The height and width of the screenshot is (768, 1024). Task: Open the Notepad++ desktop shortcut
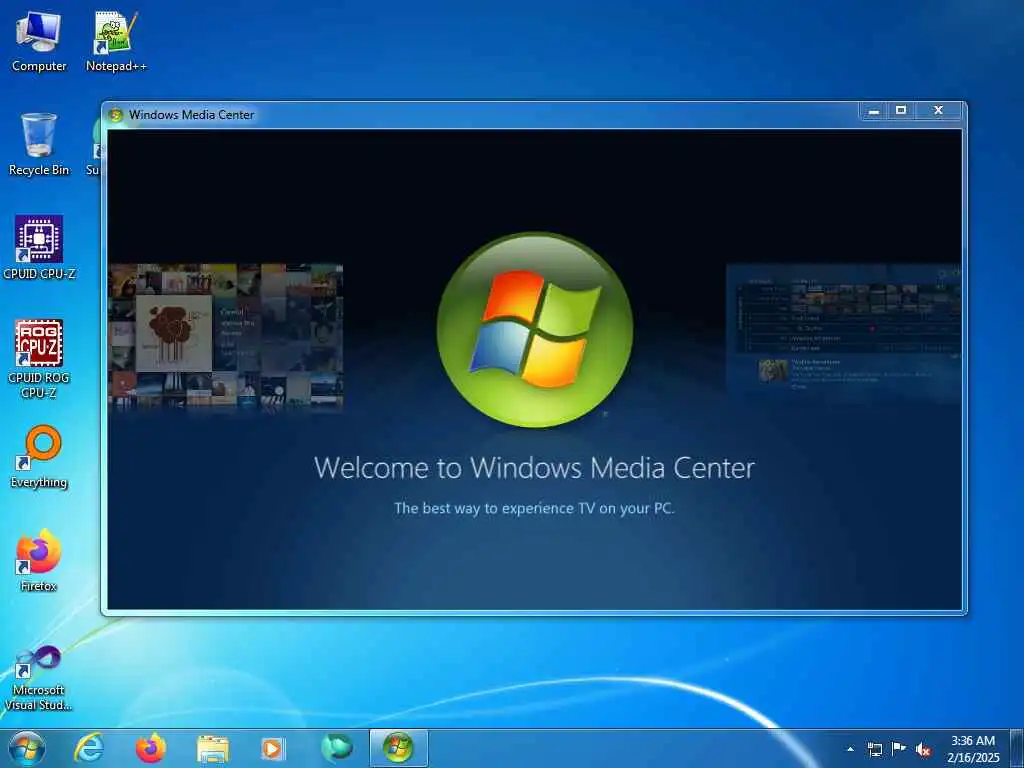tap(116, 42)
